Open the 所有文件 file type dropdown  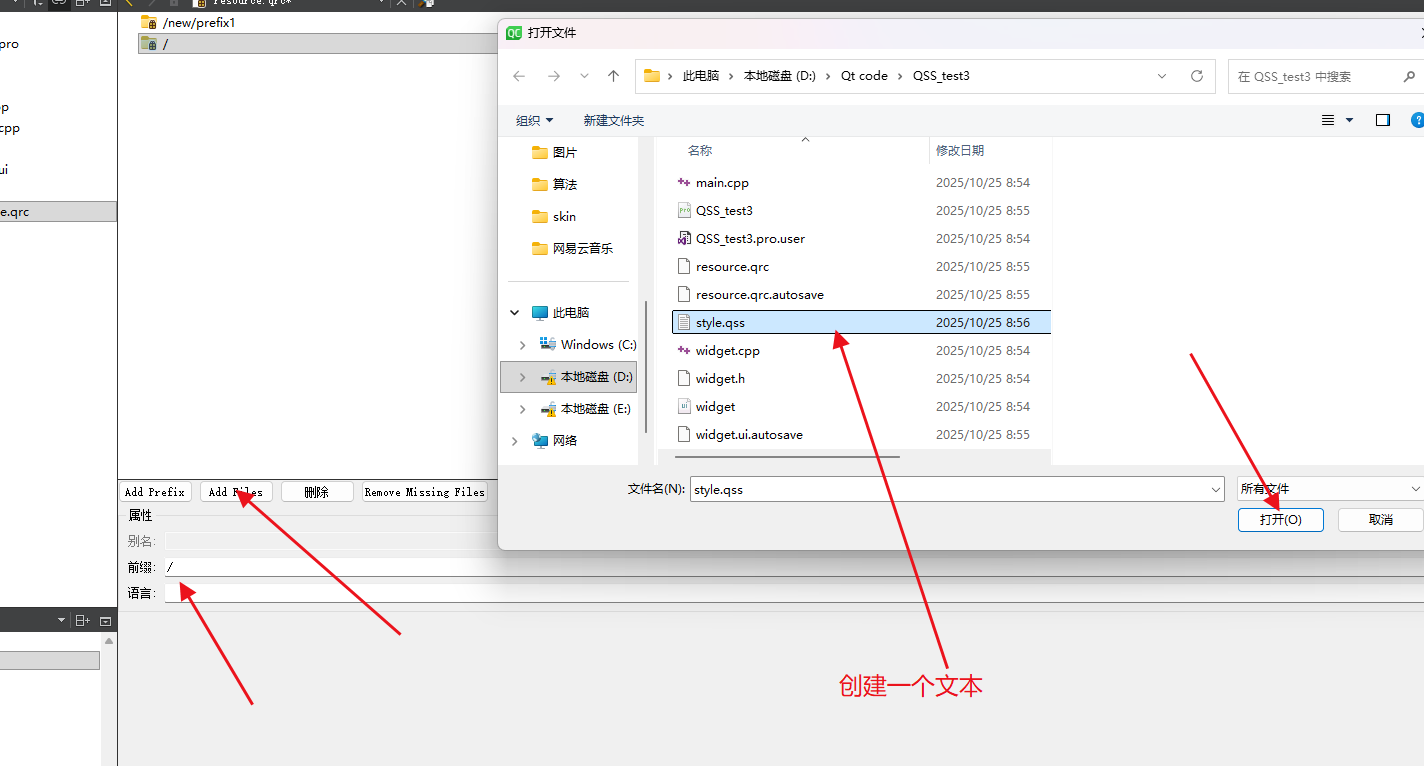pos(1330,489)
